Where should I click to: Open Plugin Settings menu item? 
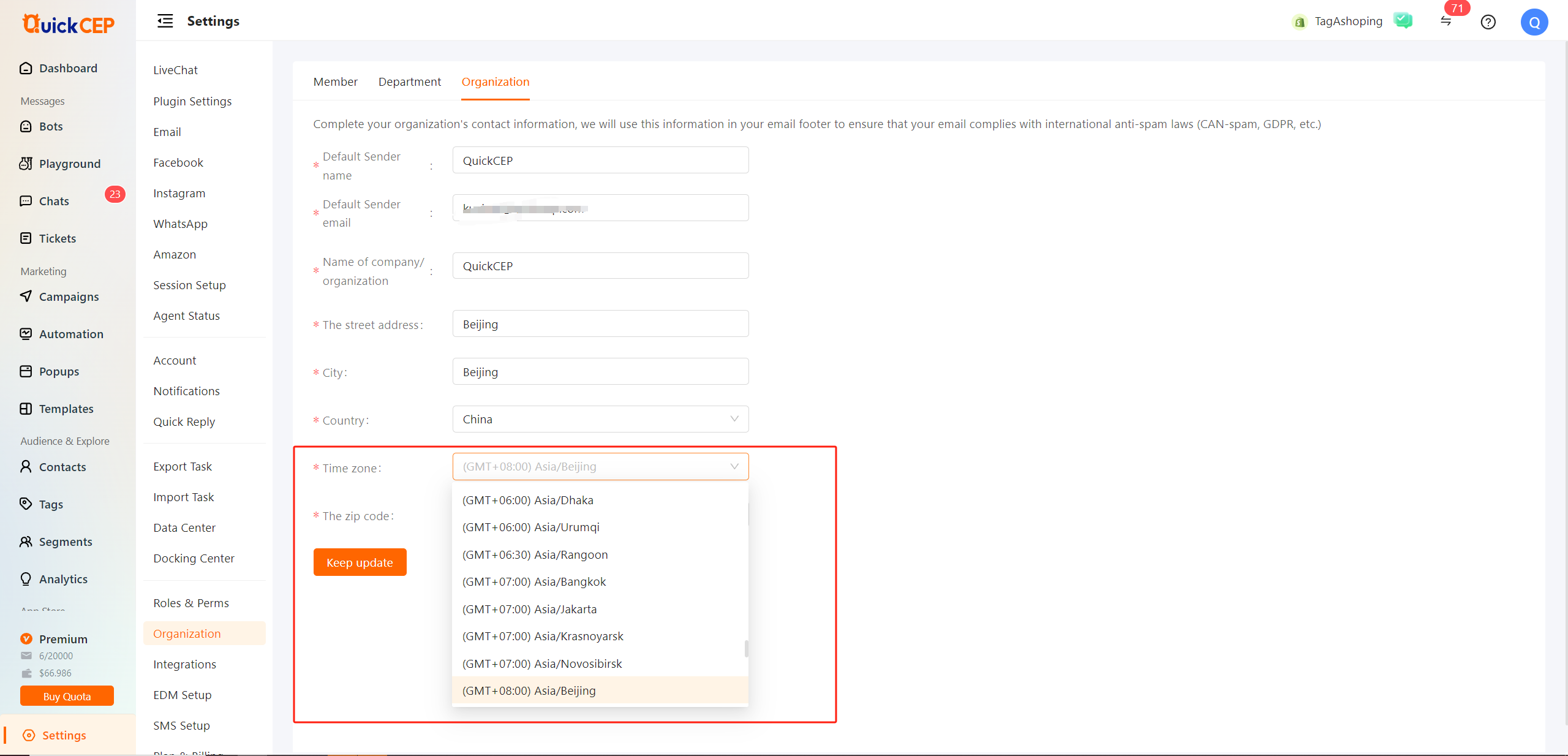(192, 101)
